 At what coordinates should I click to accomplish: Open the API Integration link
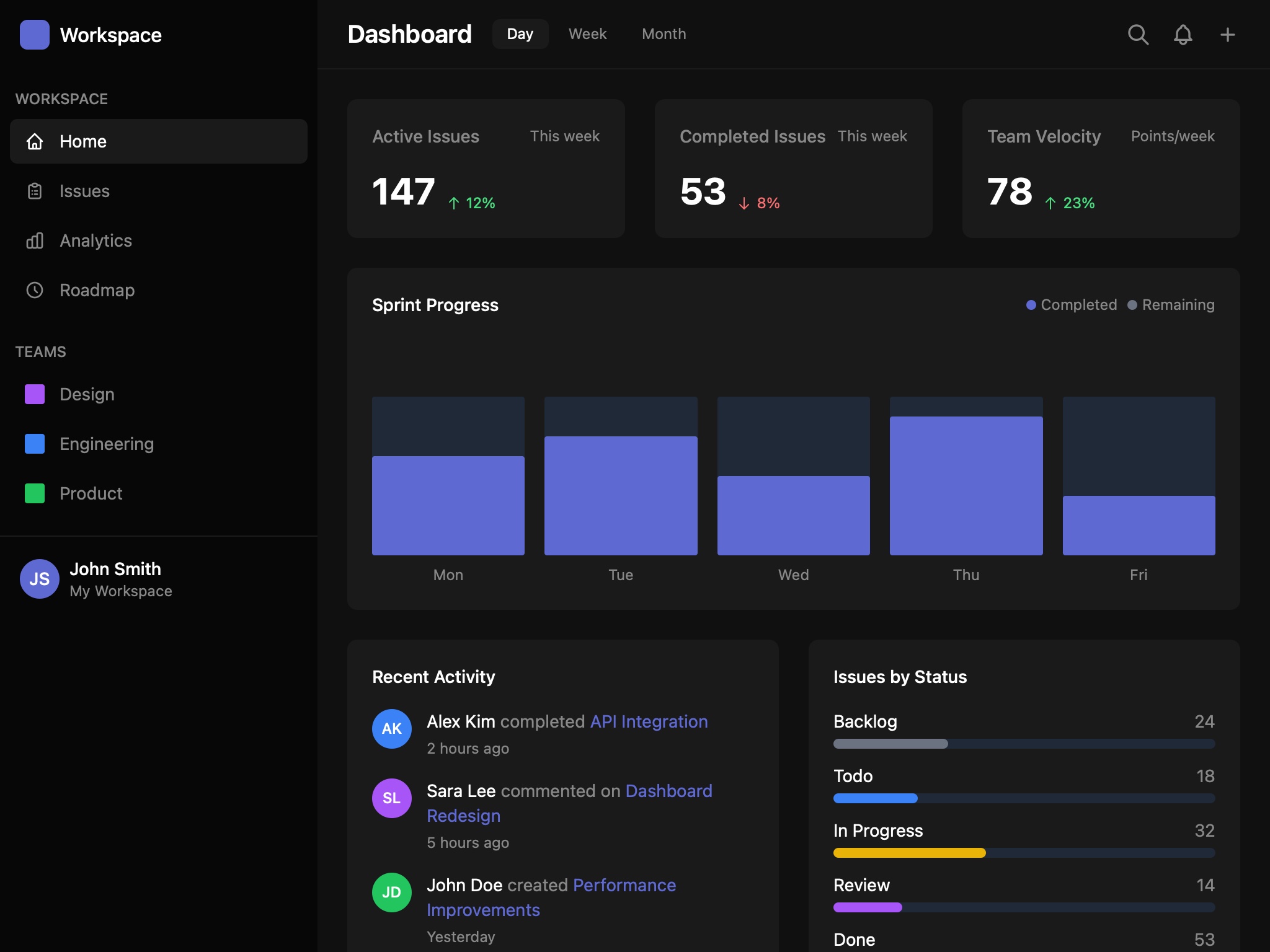pos(647,721)
